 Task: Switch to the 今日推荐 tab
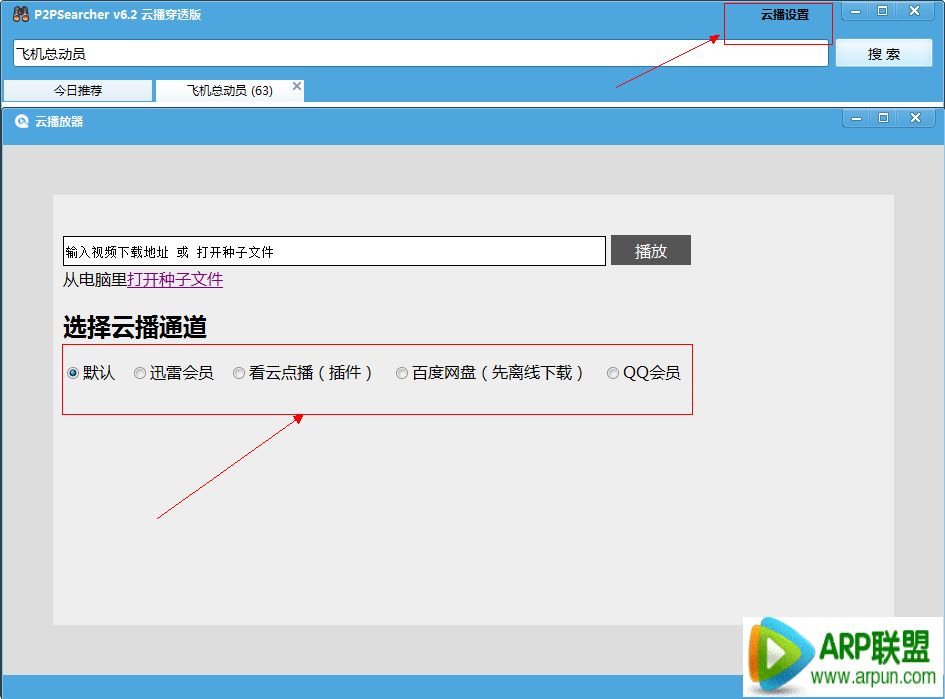tap(78, 90)
